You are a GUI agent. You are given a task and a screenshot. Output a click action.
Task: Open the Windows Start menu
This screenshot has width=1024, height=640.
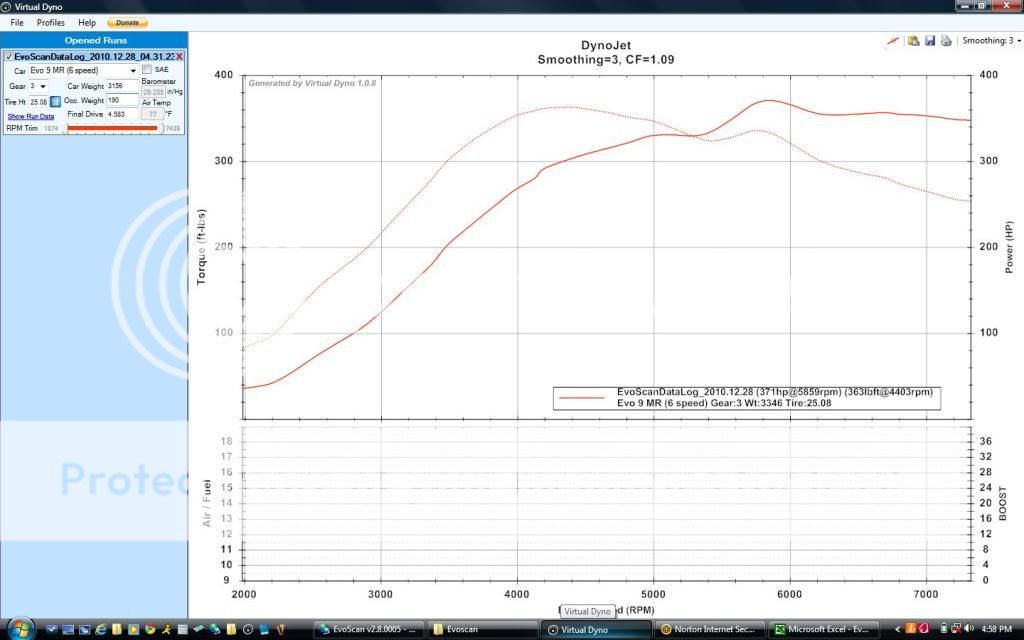coord(20,629)
